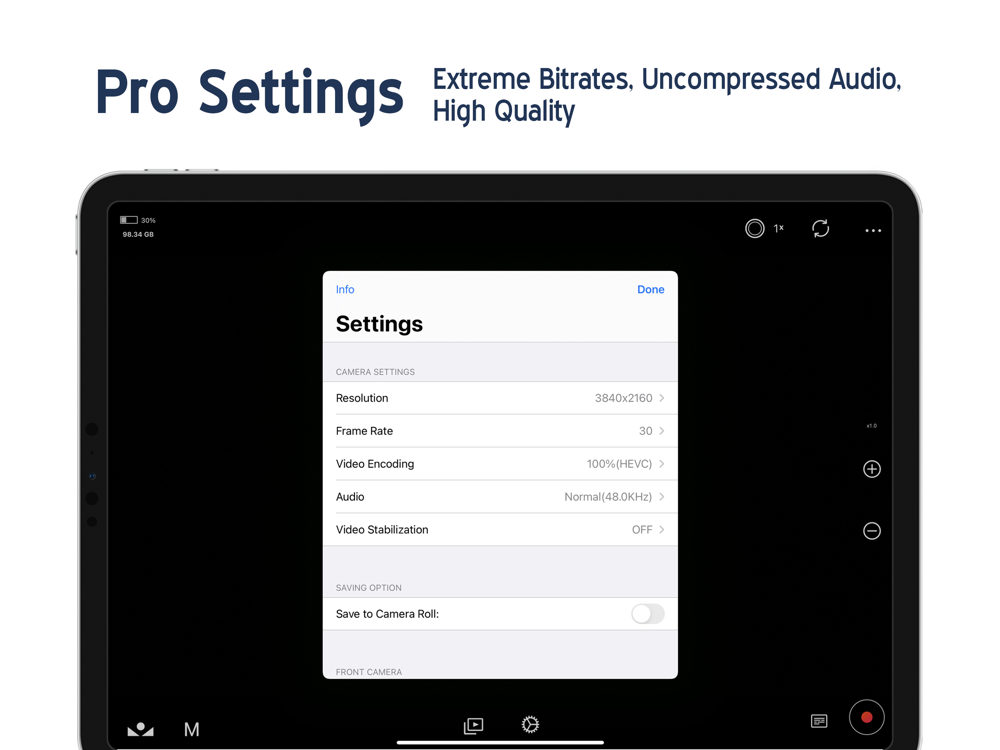Open the three-dot more options menu
The image size is (1000, 750).
(x=873, y=231)
